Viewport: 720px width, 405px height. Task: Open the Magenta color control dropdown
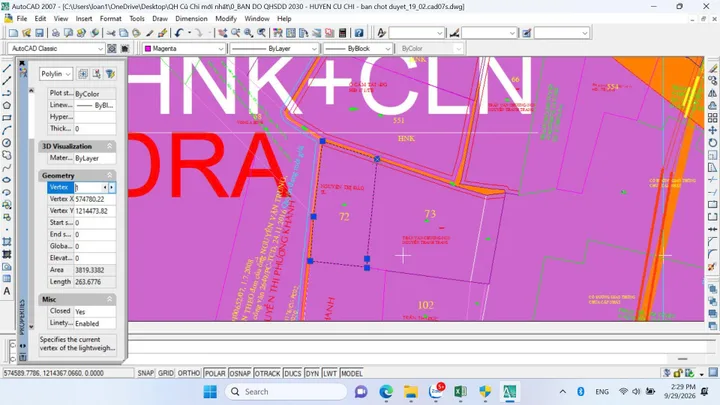tap(221, 49)
